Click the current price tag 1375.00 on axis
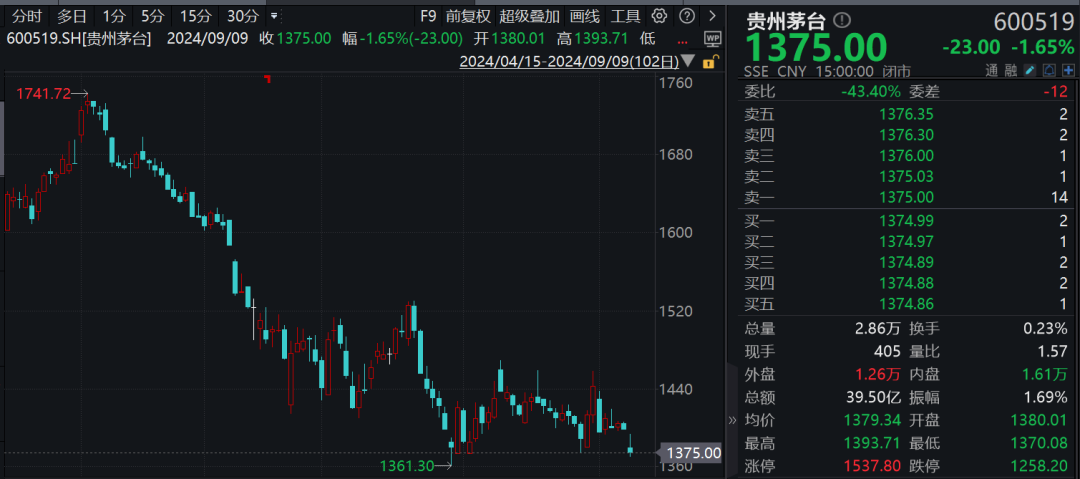Viewport: 1080px width, 479px height. pos(692,453)
